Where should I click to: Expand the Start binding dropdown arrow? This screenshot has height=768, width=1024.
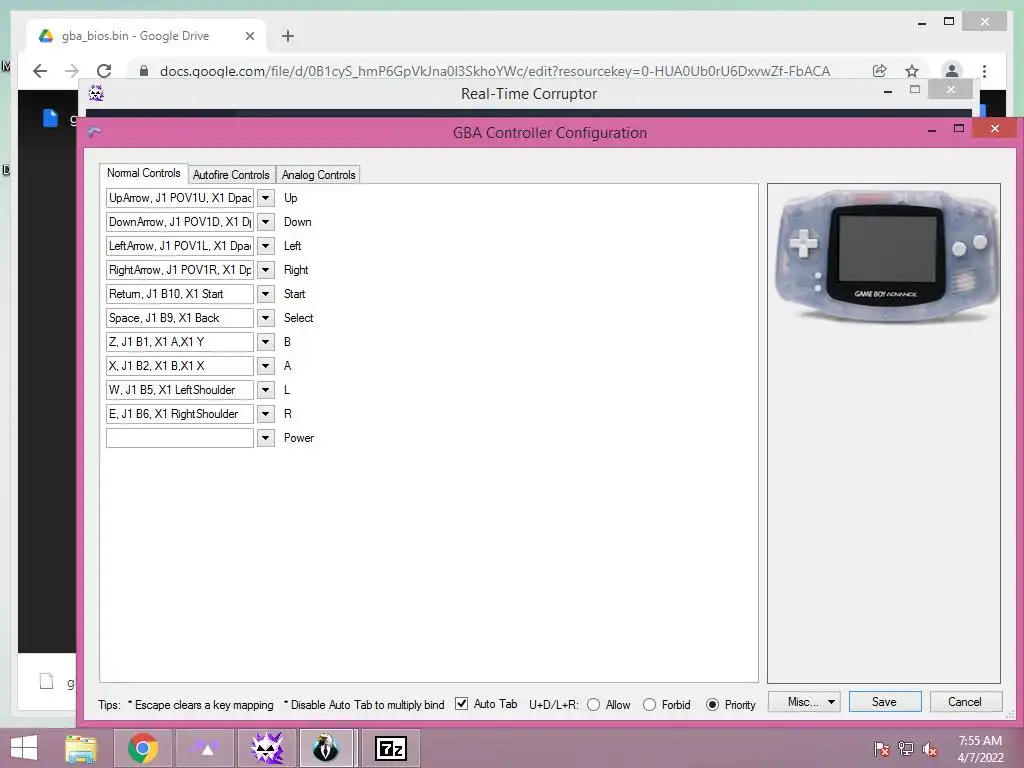tap(265, 294)
